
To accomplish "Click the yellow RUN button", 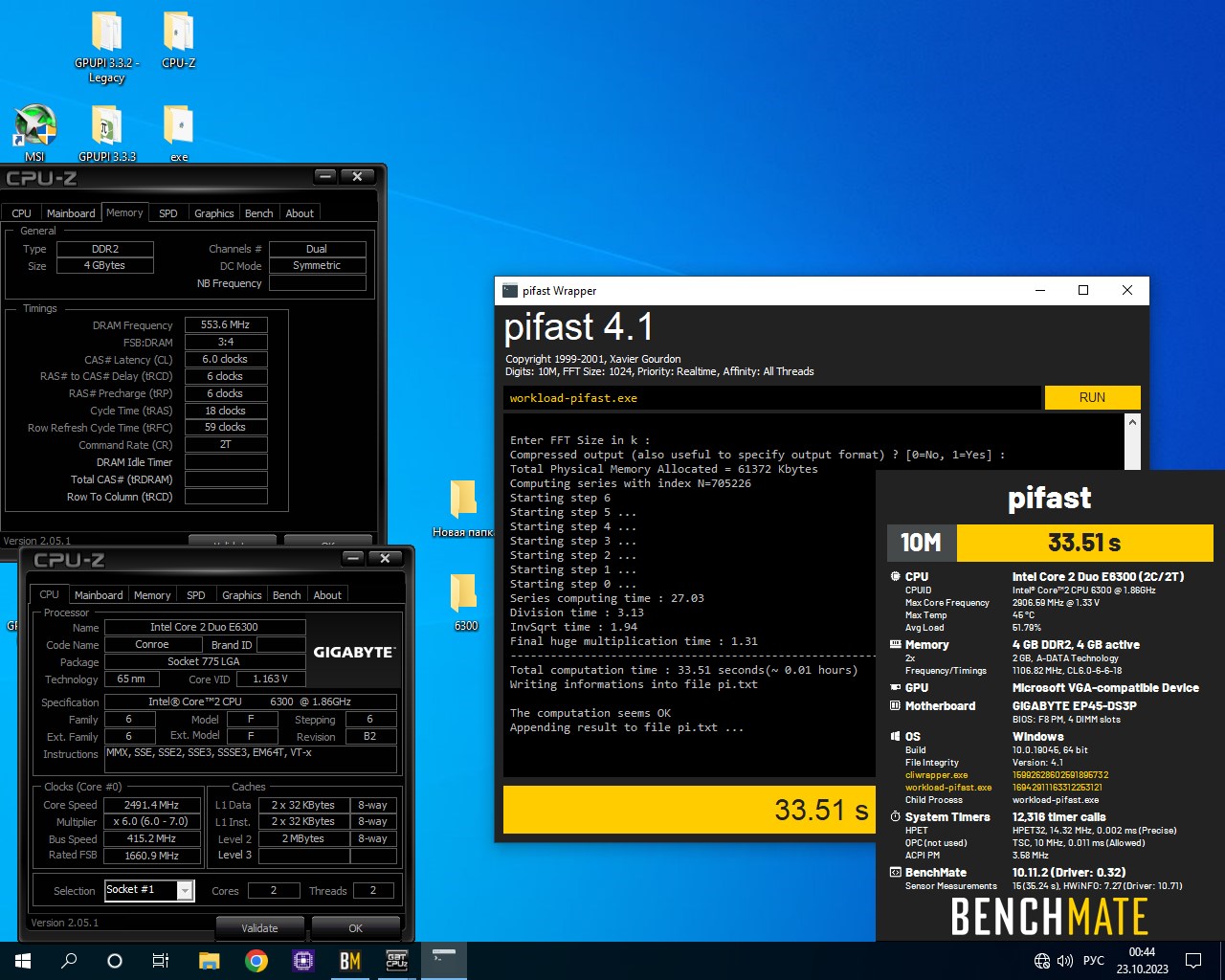I will [1092, 398].
